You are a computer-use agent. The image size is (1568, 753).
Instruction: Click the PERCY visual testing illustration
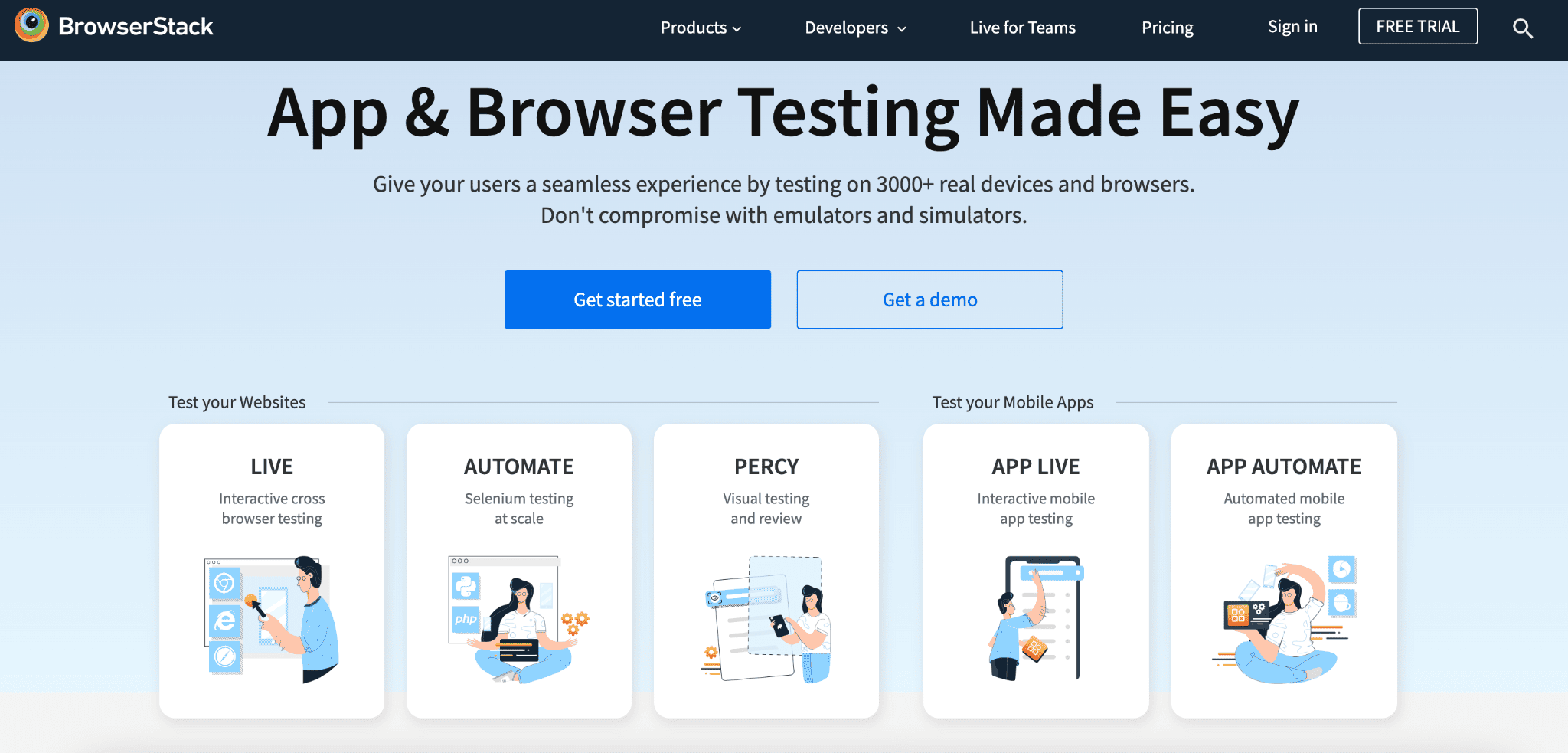(x=766, y=619)
